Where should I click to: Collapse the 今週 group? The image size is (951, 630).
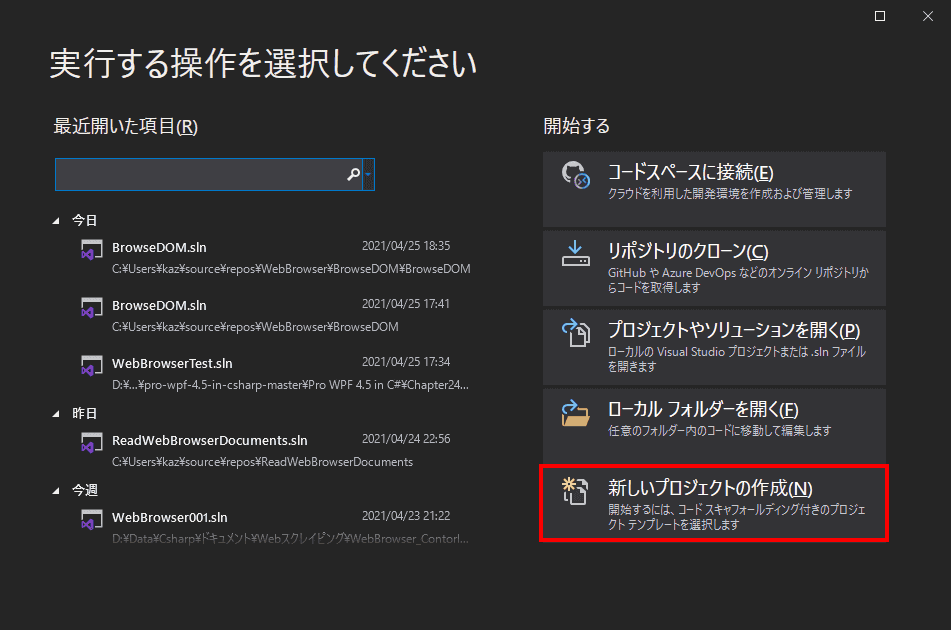(x=56, y=491)
